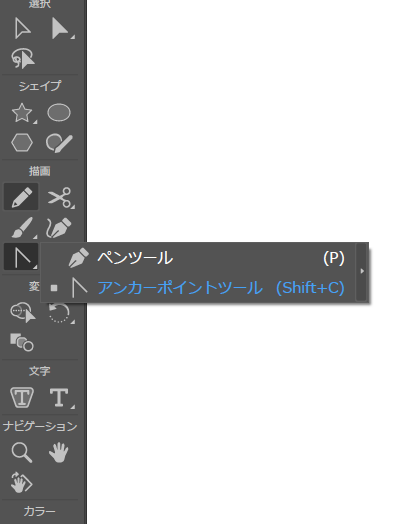Select the Paintbrush tool
410x524 pixels.
[23, 228]
